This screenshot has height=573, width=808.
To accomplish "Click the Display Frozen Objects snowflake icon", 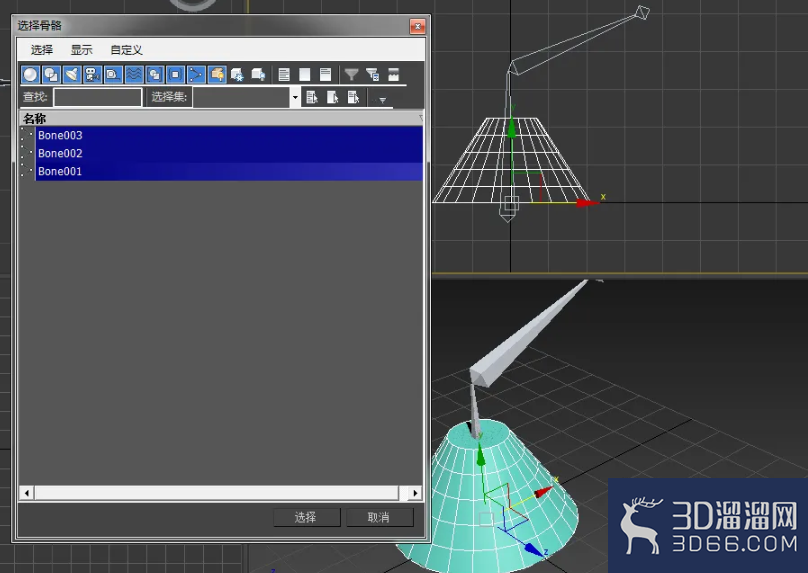I will [x=237, y=75].
